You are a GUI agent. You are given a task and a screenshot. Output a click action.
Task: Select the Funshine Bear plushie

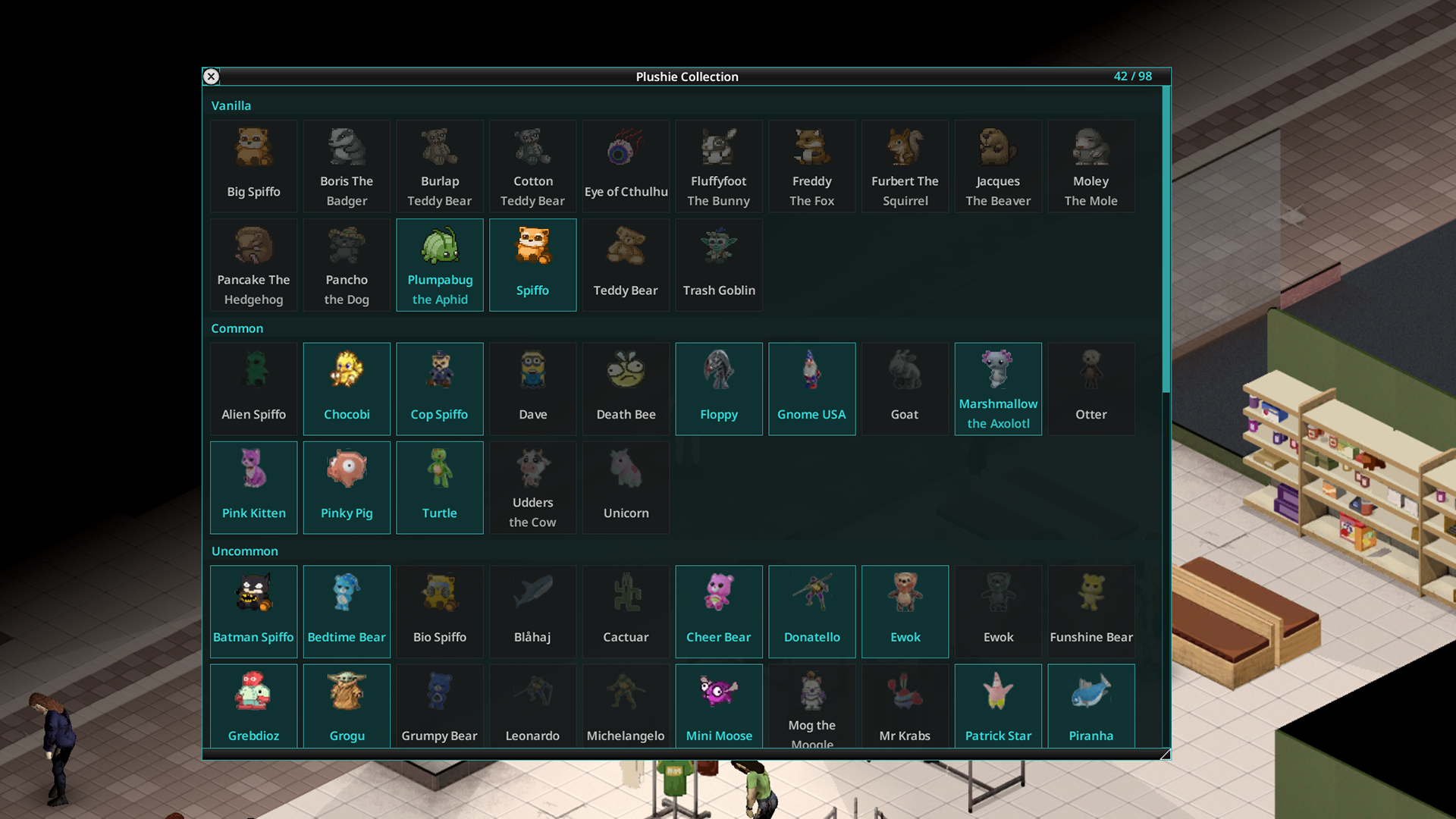(x=1091, y=612)
